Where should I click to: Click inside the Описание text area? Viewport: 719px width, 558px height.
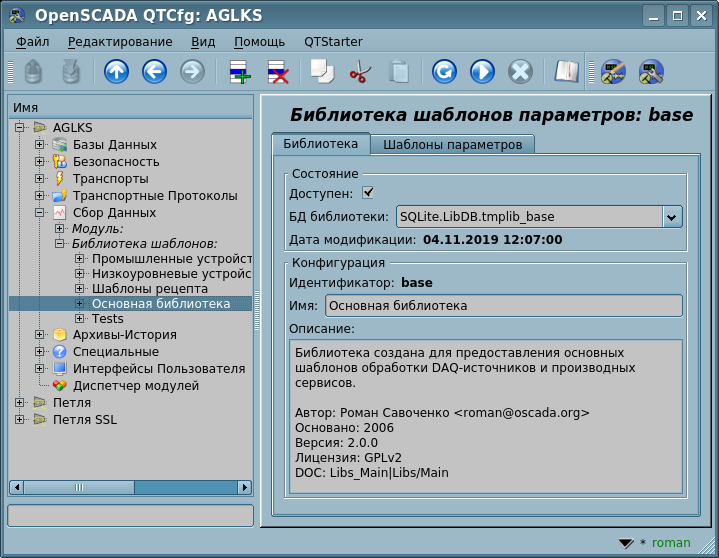pos(486,417)
